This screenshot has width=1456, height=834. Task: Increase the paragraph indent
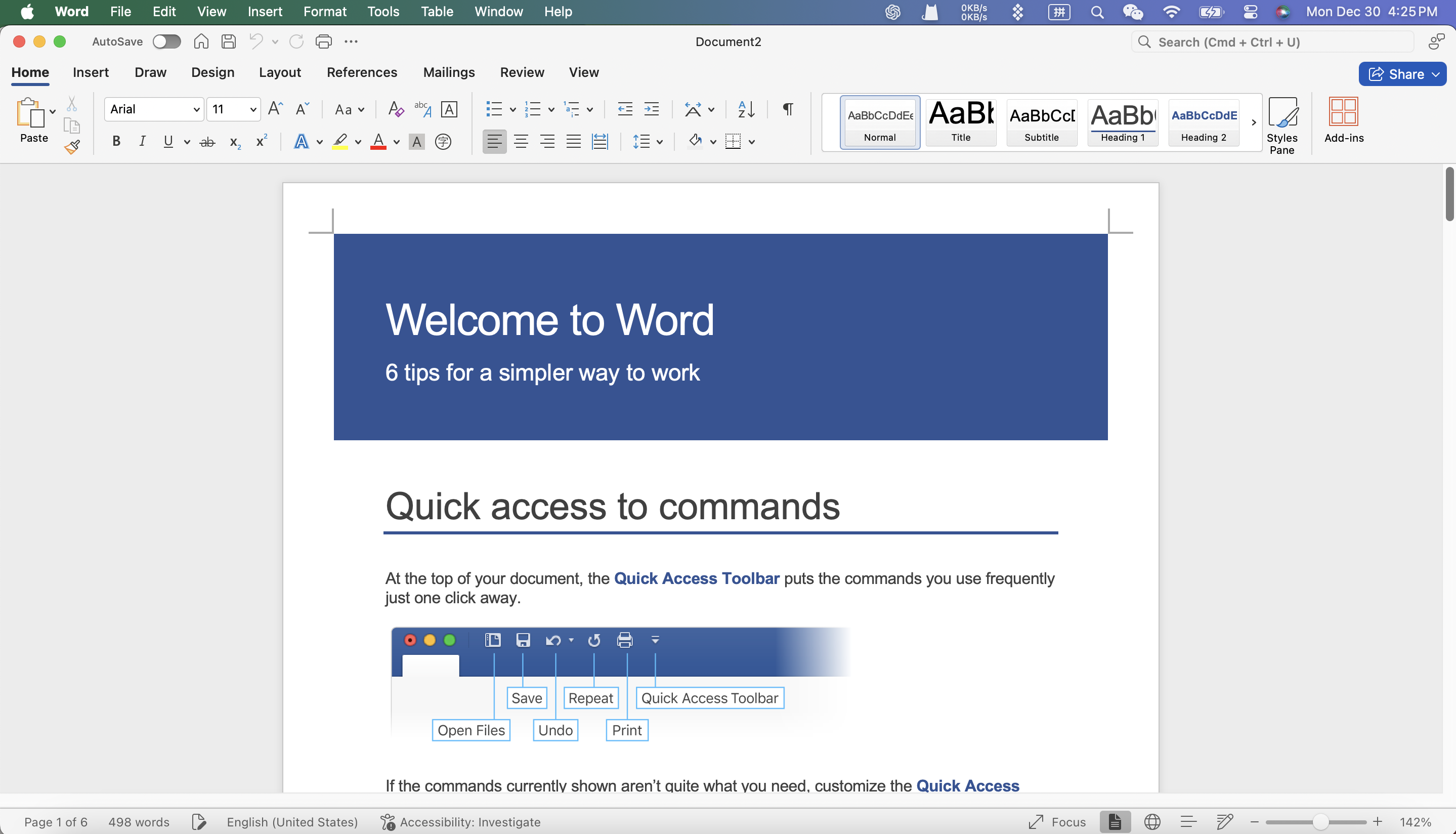[652, 109]
